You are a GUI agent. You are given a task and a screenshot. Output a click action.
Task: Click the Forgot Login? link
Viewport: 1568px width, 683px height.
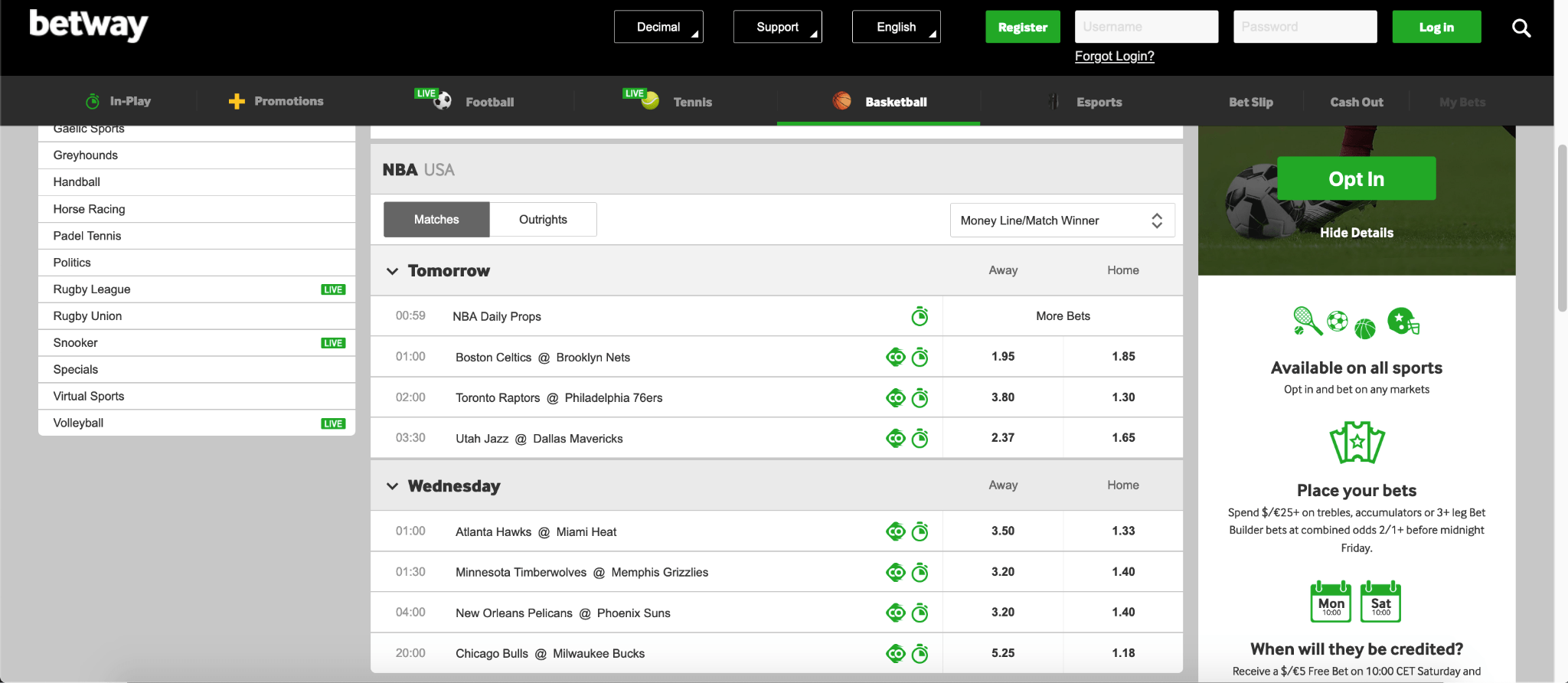point(1114,56)
